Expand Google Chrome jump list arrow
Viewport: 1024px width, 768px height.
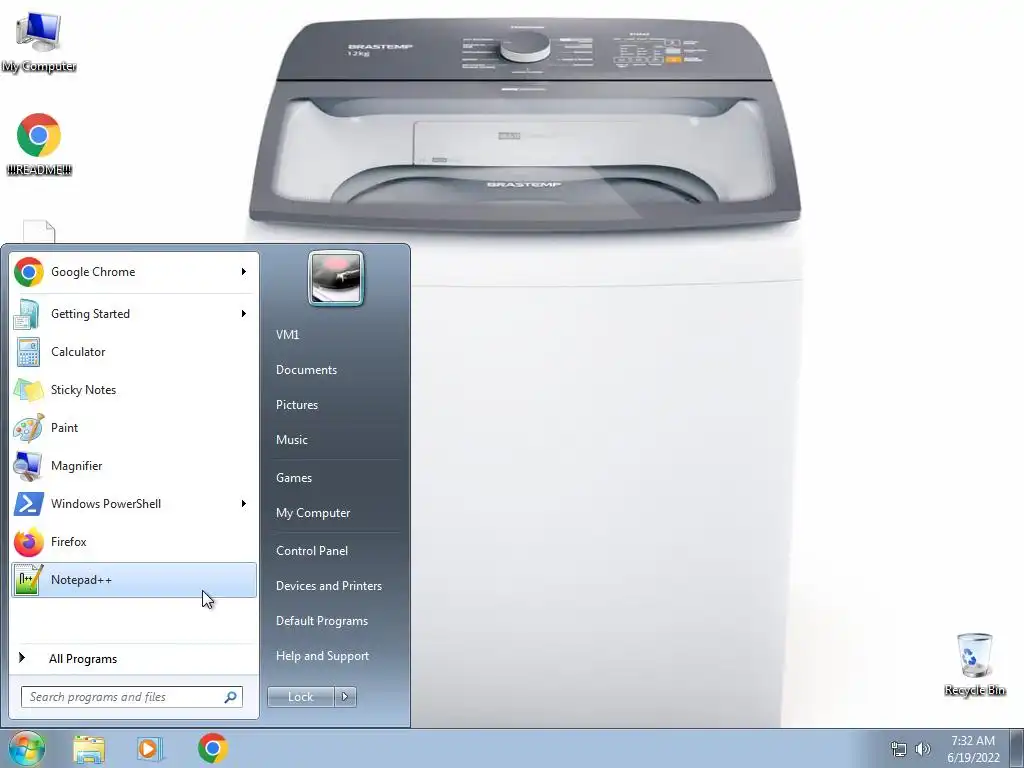coord(244,272)
